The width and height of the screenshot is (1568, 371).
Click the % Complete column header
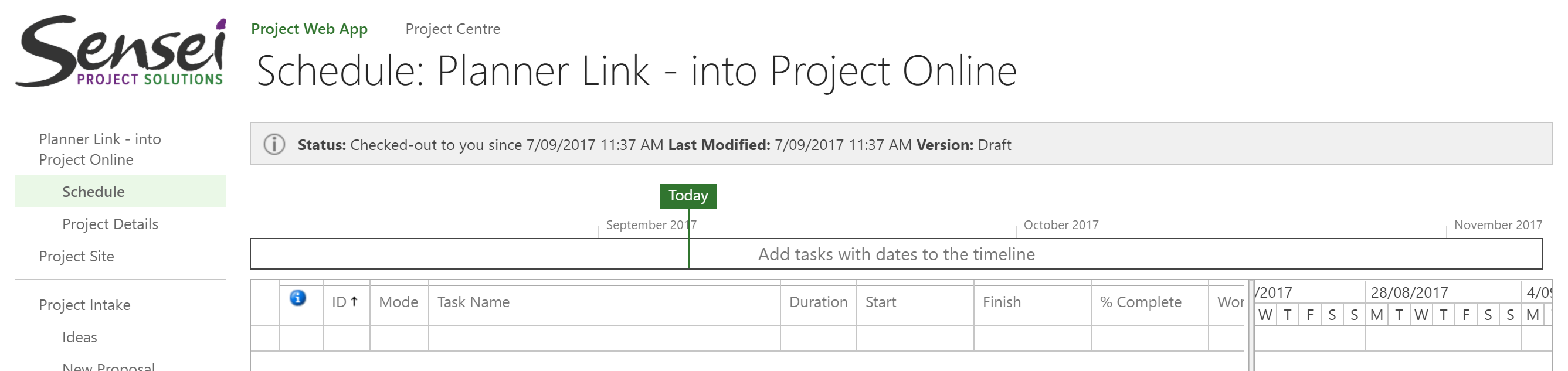click(x=1149, y=302)
